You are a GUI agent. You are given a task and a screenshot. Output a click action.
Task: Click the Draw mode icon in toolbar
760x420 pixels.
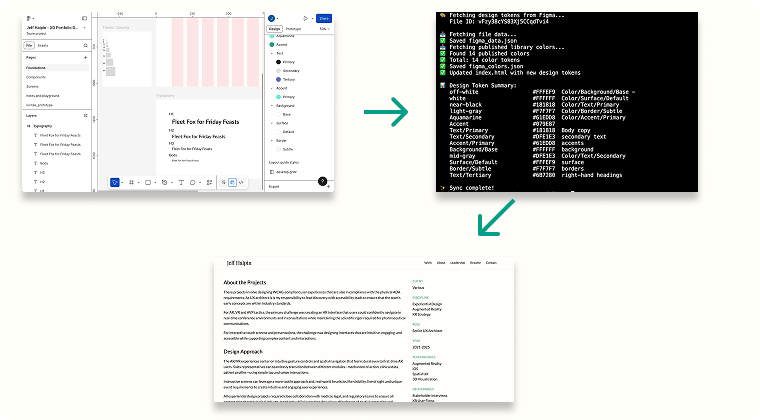pos(223,183)
